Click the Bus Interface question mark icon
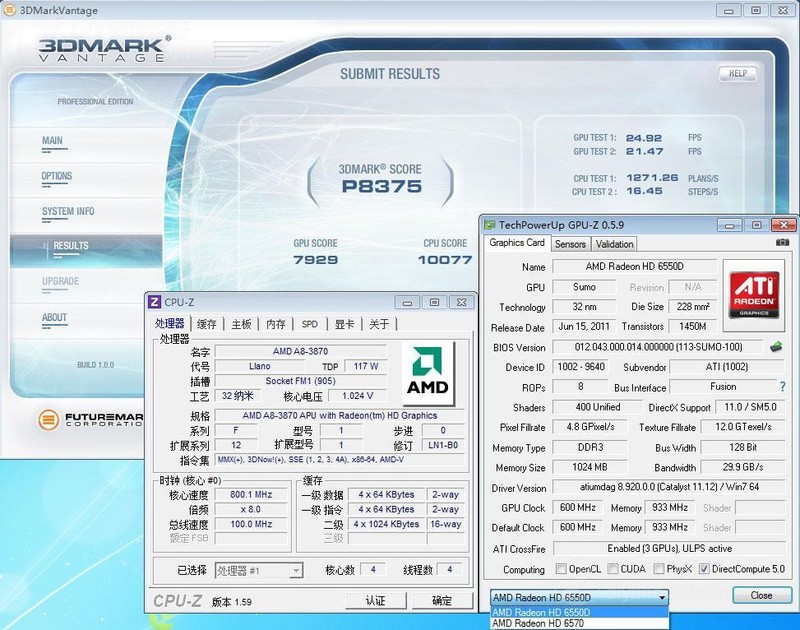The width and height of the screenshot is (800, 630). tap(783, 387)
